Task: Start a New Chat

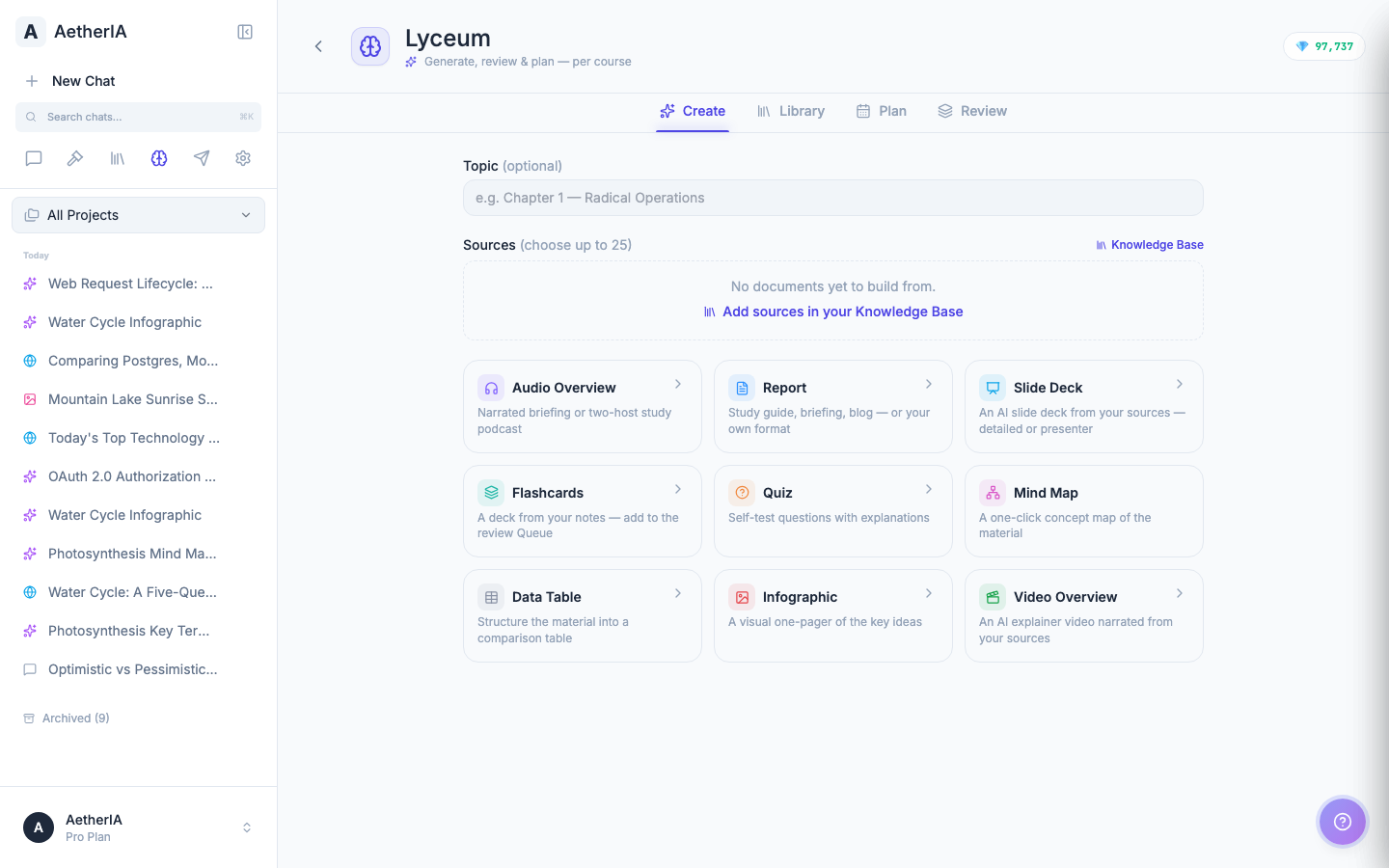Action: pos(138,81)
